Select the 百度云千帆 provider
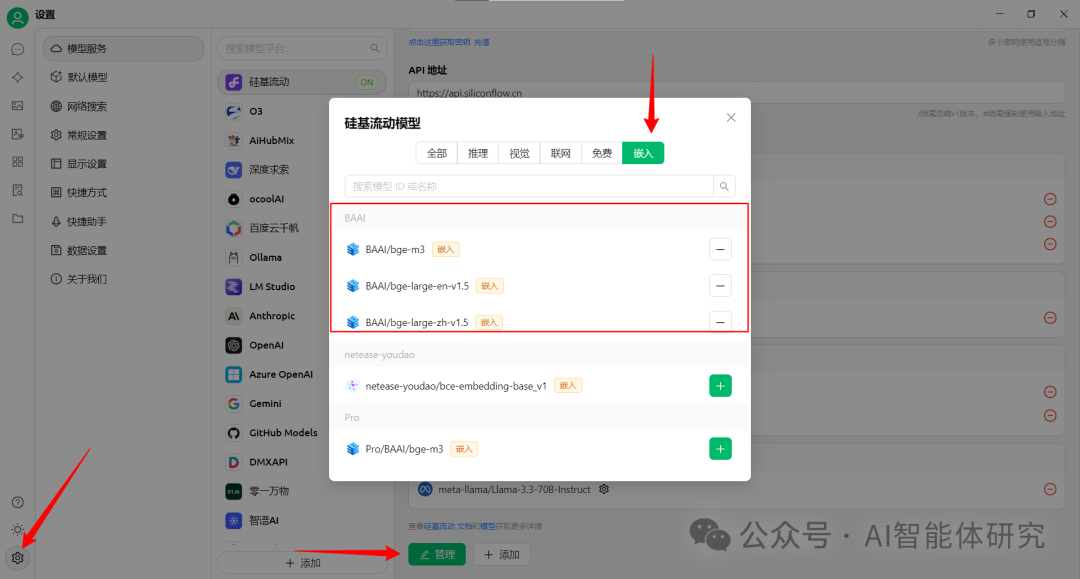 [302, 228]
